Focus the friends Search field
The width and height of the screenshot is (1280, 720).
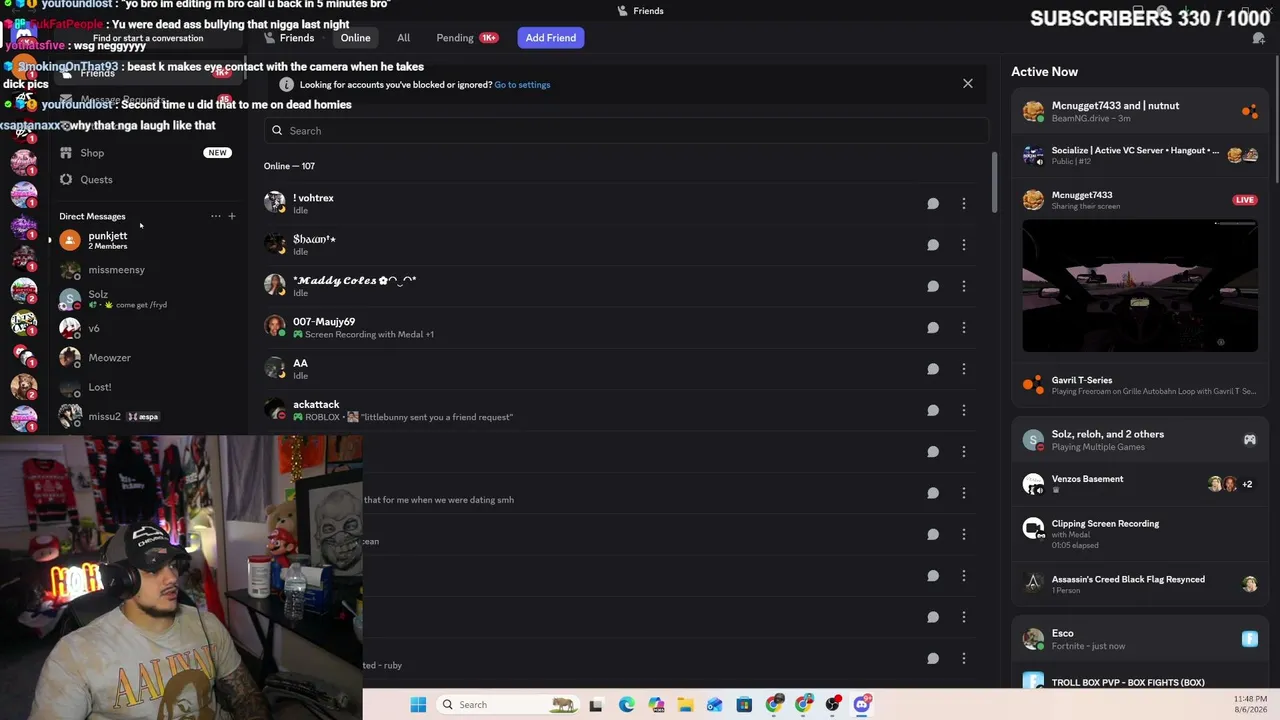(x=627, y=131)
